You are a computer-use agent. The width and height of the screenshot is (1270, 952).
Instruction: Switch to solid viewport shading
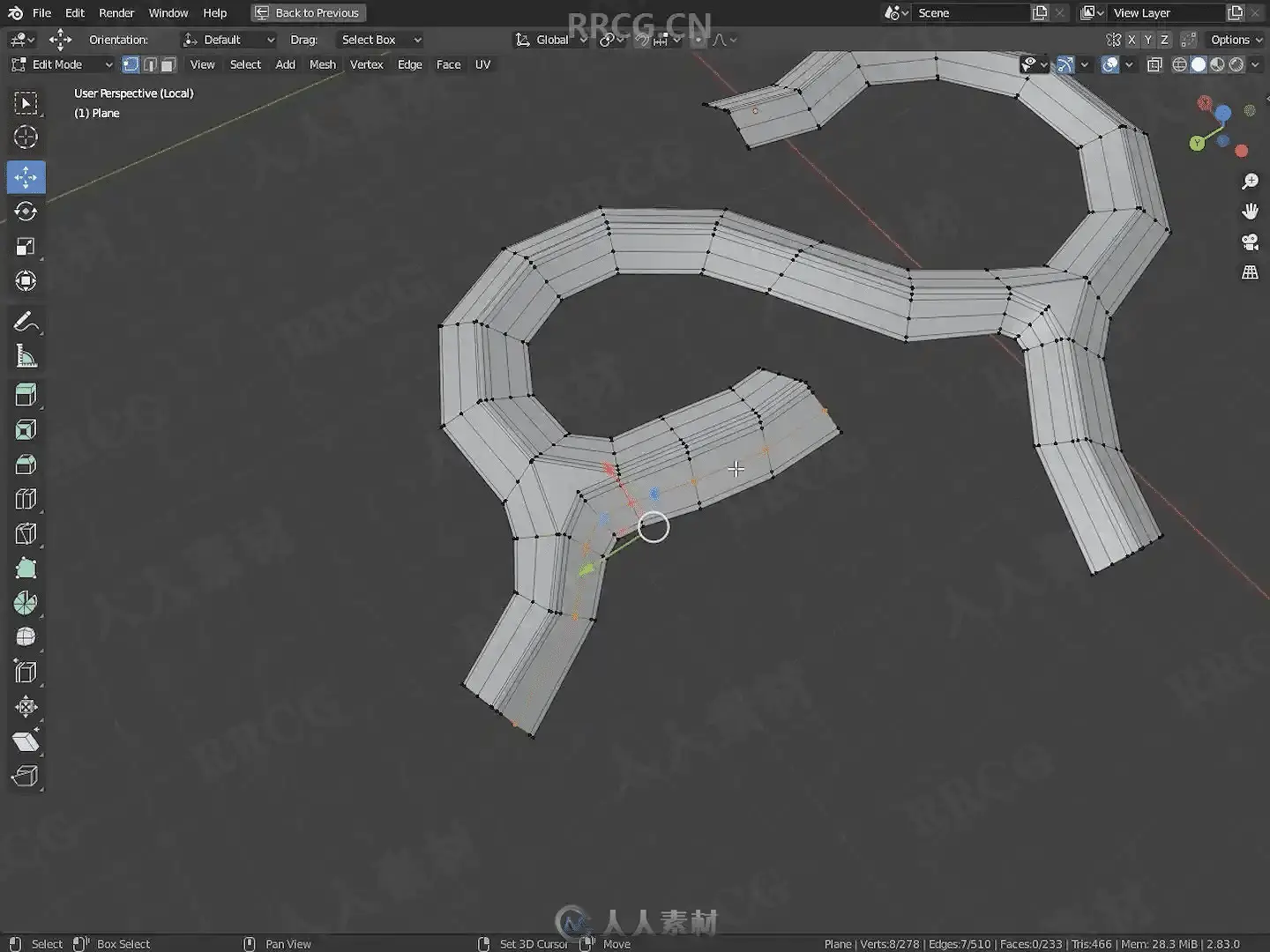1199,64
